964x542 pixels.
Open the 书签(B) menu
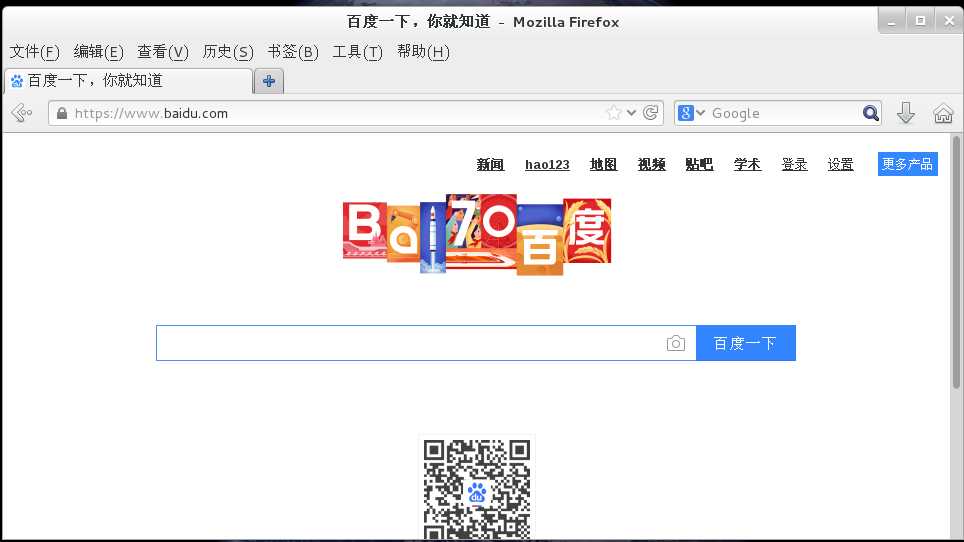coord(293,52)
